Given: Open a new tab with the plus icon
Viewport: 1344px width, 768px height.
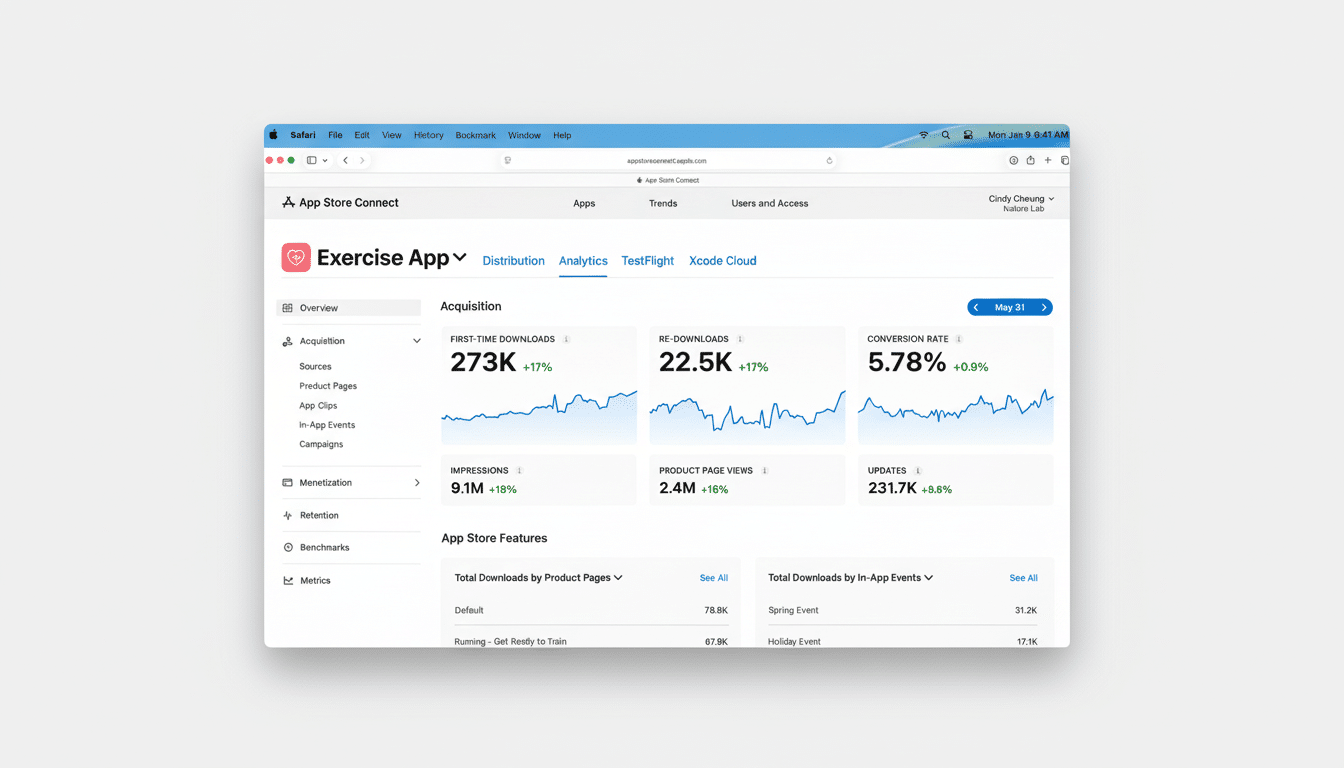Looking at the screenshot, I should (x=1048, y=160).
